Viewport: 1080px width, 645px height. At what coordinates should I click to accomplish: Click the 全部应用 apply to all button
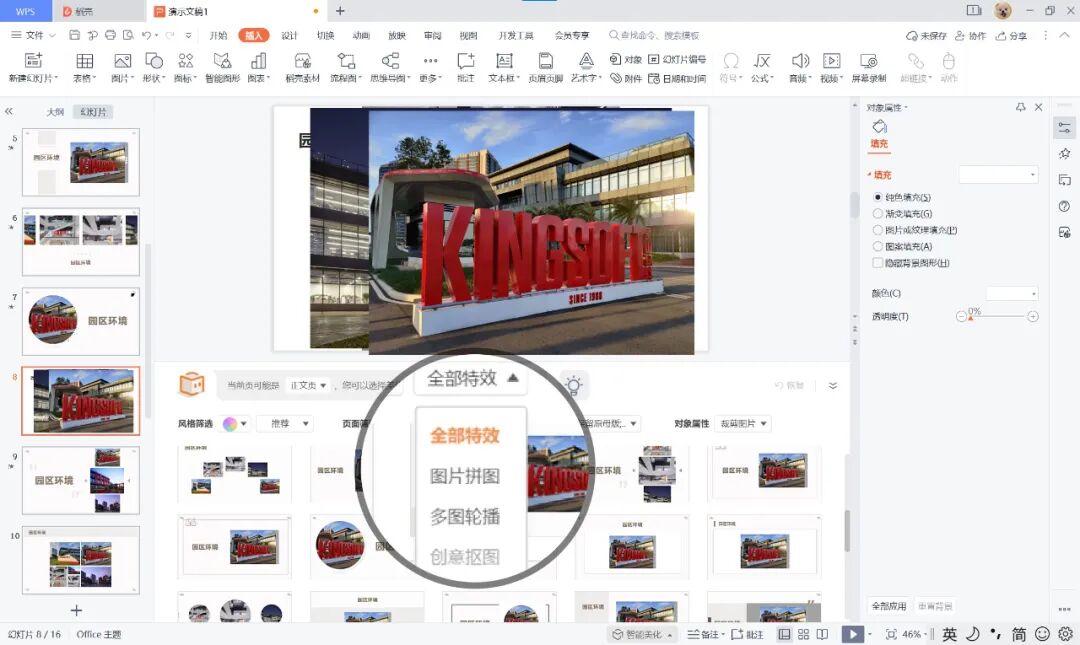point(889,606)
